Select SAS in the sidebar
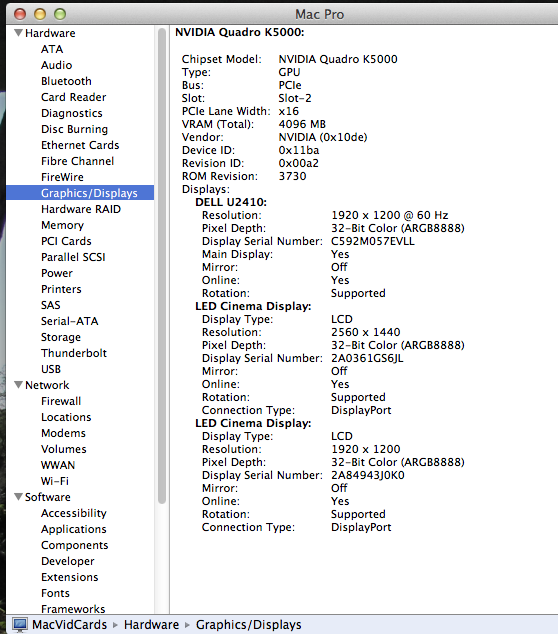Viewport: 558px width, 634px height. [x=51, y=305]
